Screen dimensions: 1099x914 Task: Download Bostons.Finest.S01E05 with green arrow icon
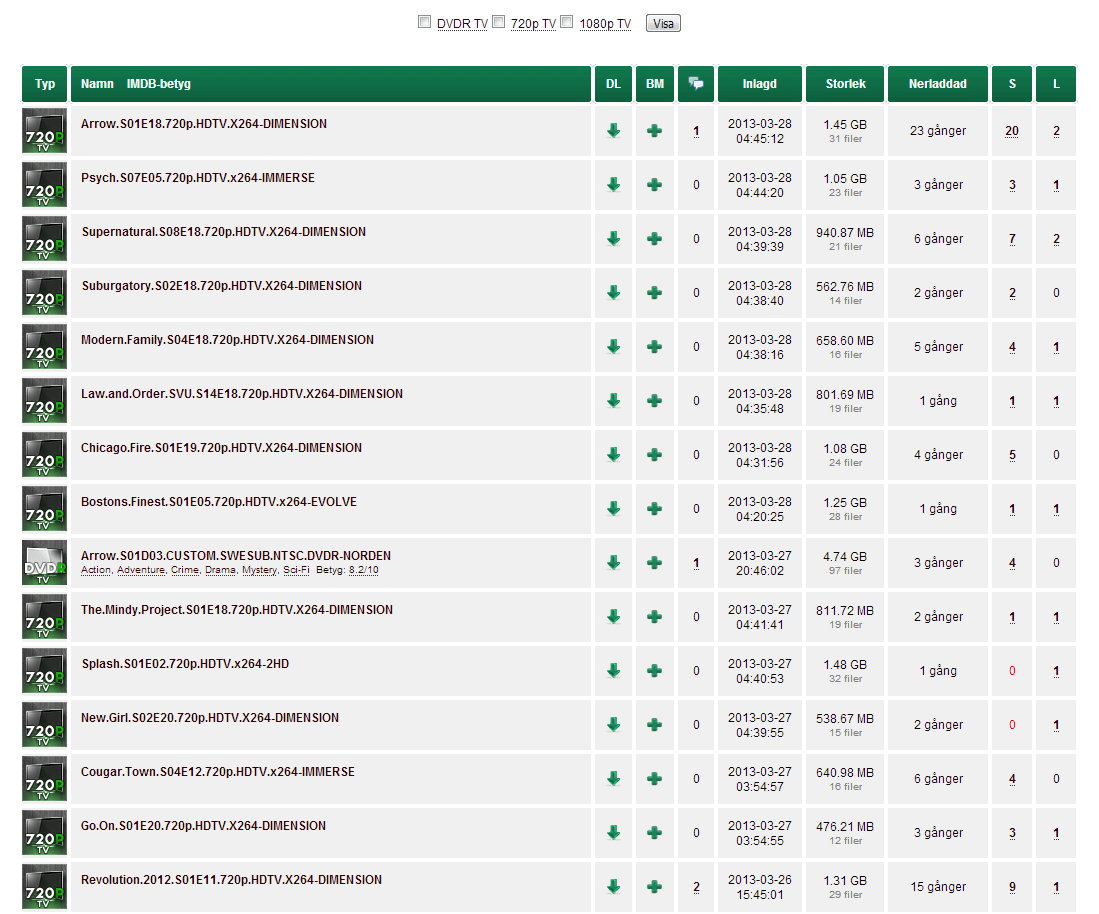pyautogui.click(x=613, y=509)
